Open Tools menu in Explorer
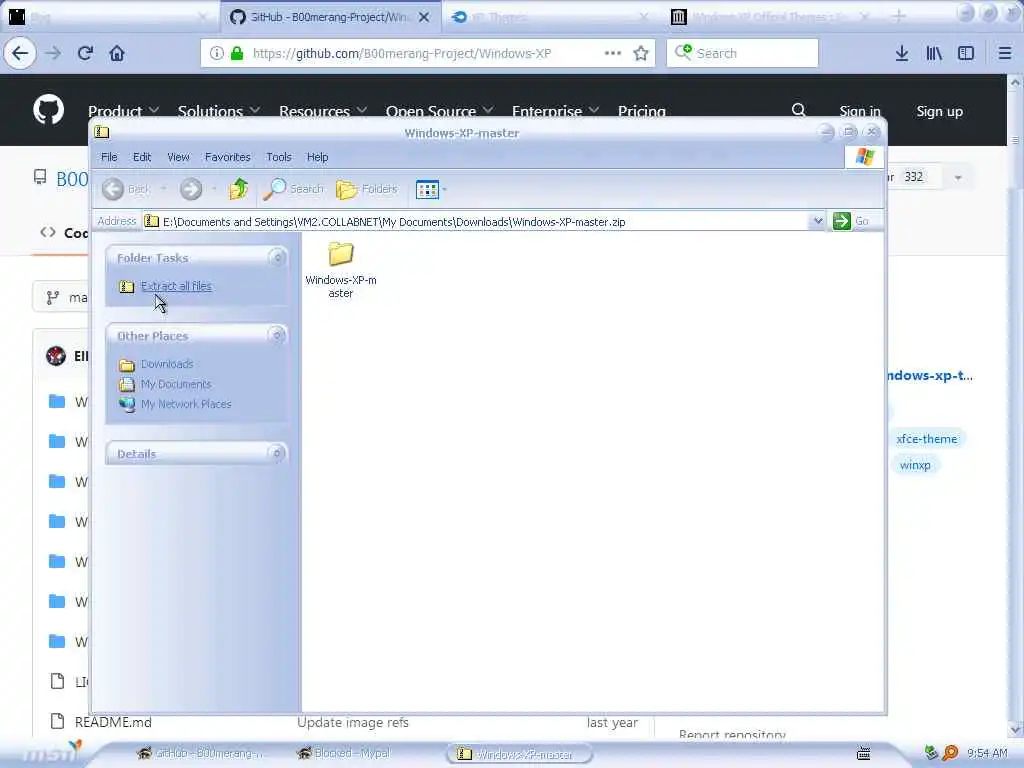 pyautogui.click(x=279, y=157)
